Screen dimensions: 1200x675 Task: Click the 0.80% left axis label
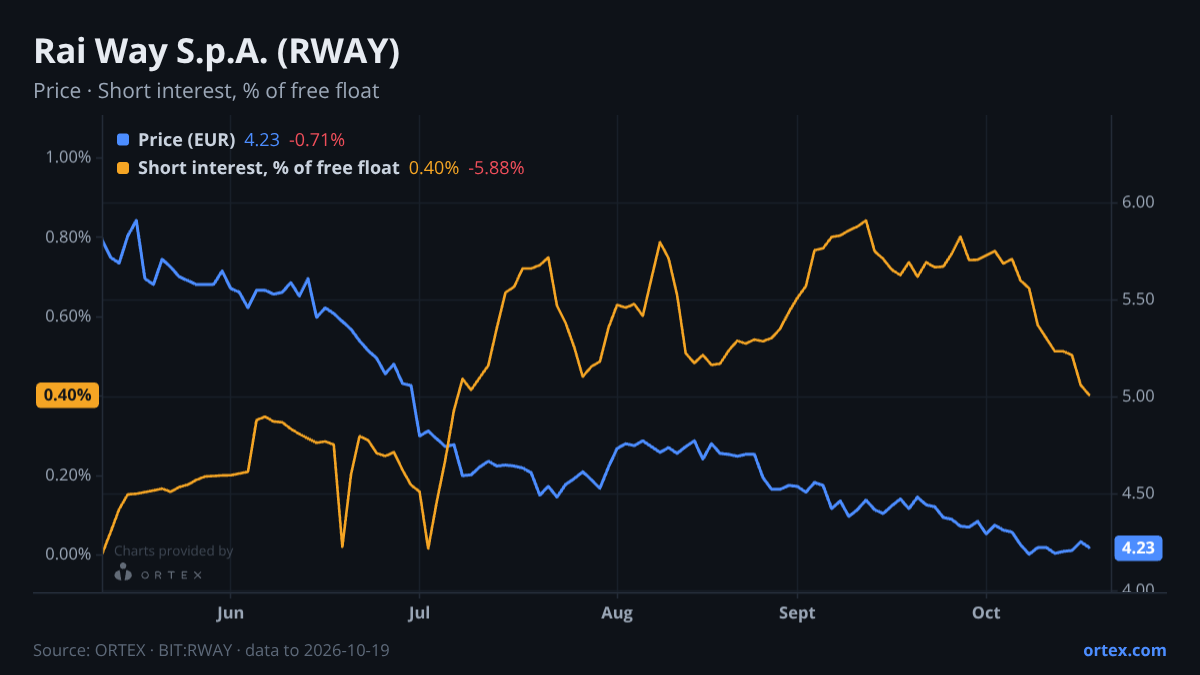[69, 237]
